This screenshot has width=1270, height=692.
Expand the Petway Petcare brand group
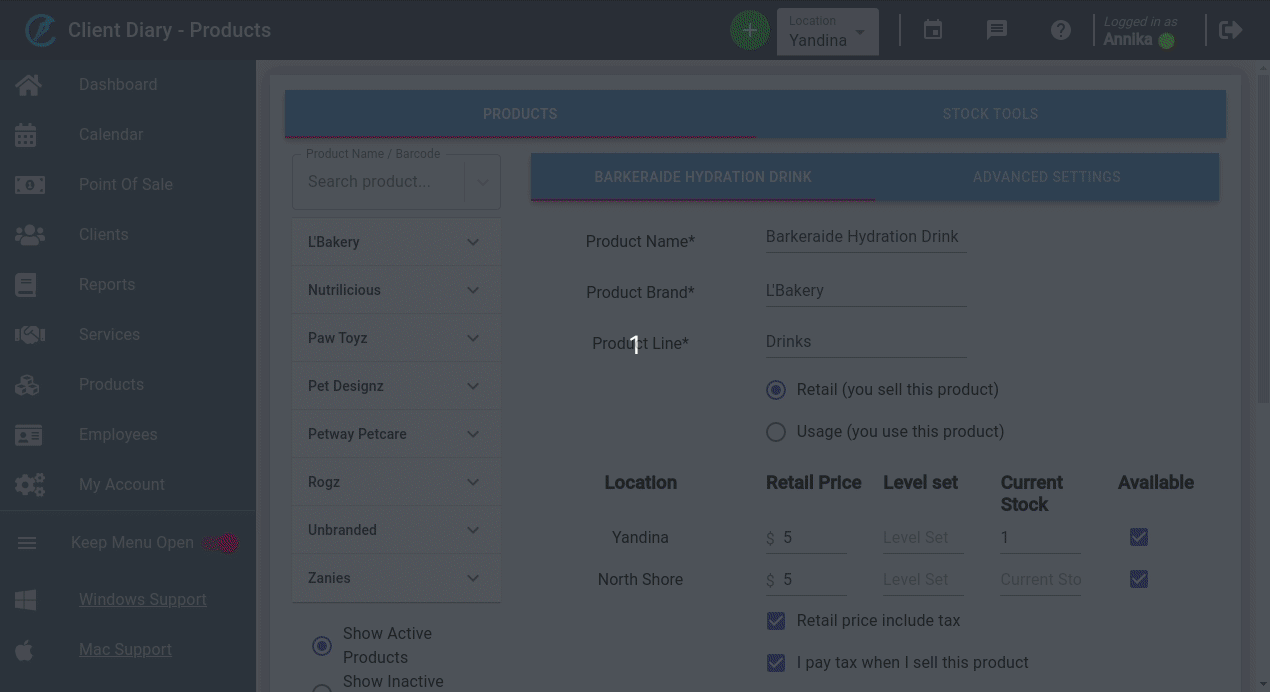point(396,434)
